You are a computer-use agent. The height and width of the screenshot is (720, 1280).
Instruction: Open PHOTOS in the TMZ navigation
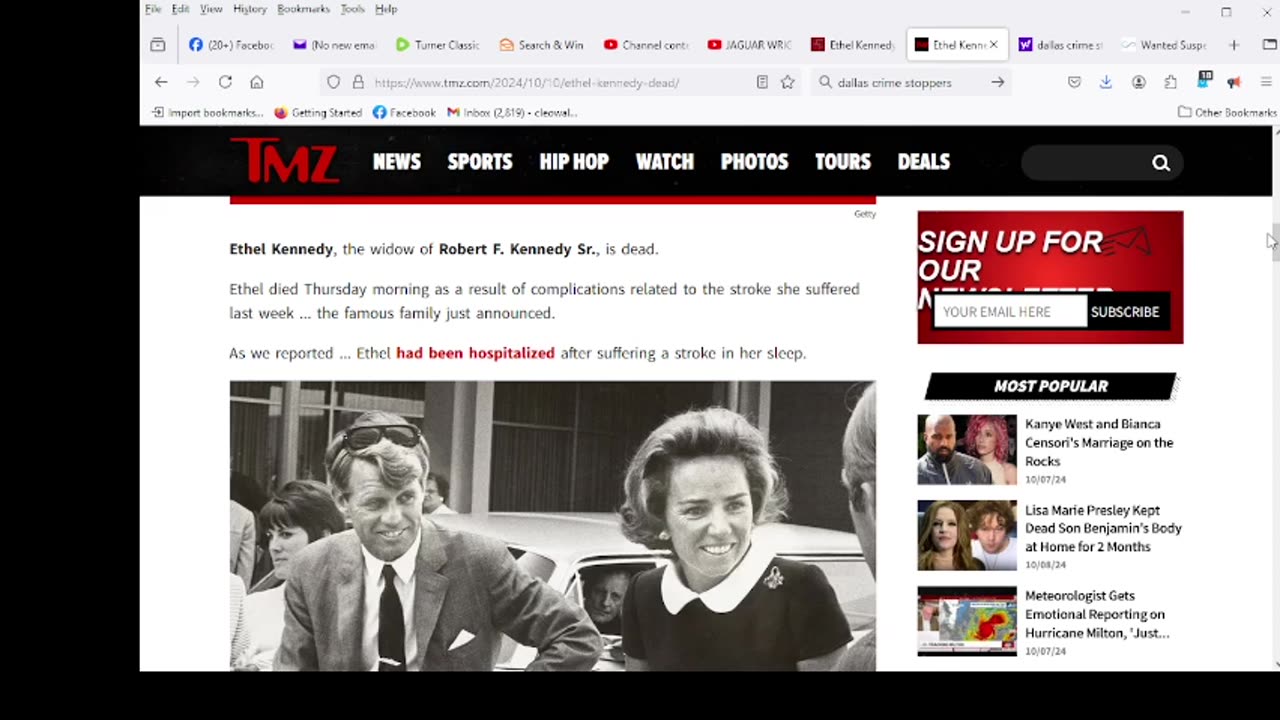click(x=755, y=162)
